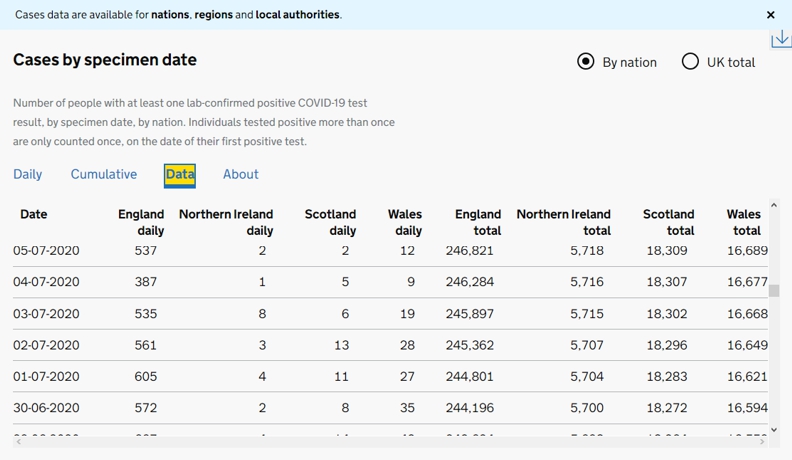This screenshot has height=460, width=792.
Task: Click the download icon at top right
Action: pyautogui.click(x=781, y=39)
